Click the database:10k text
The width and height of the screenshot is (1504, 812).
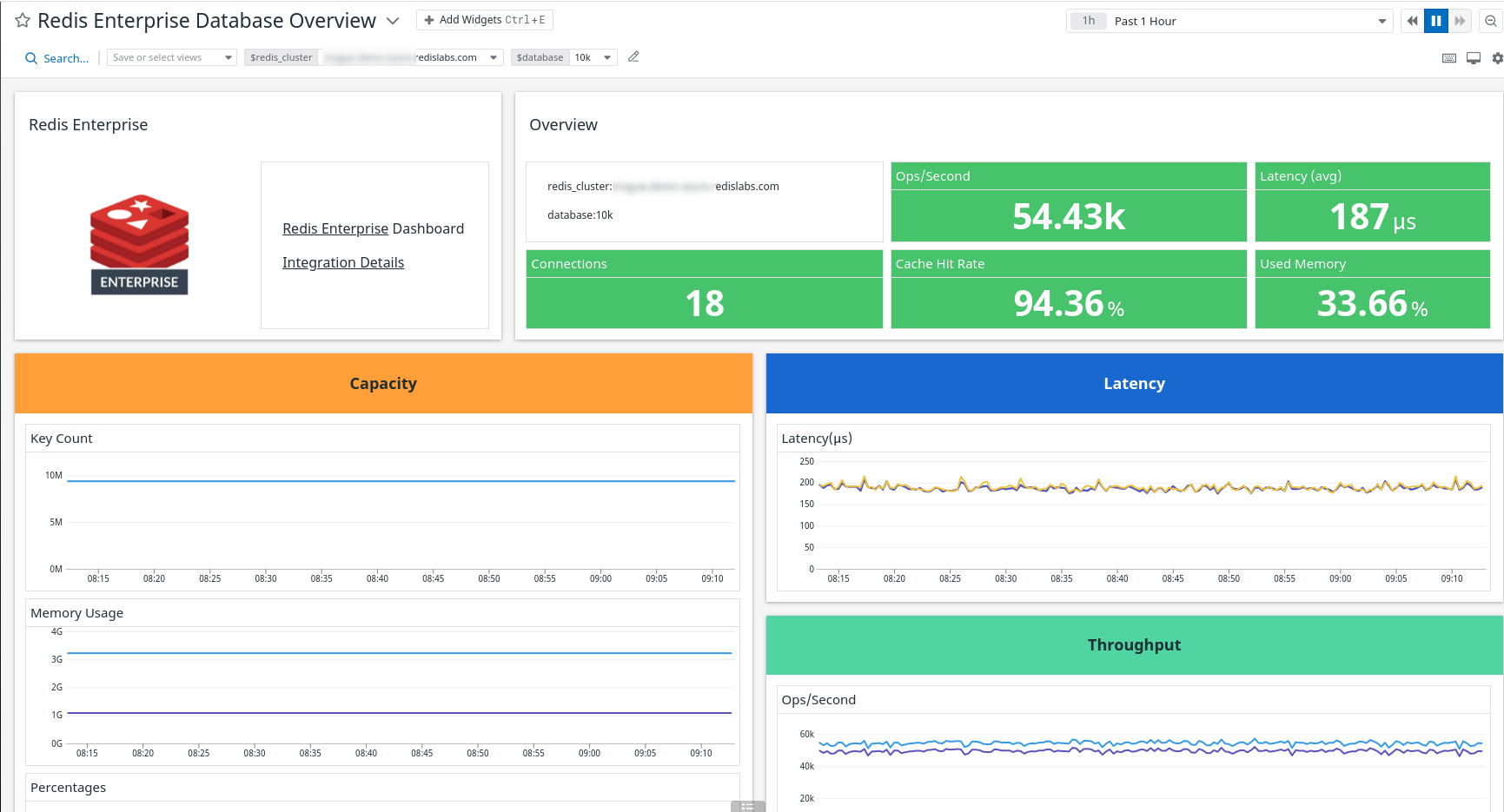(580, 215)
